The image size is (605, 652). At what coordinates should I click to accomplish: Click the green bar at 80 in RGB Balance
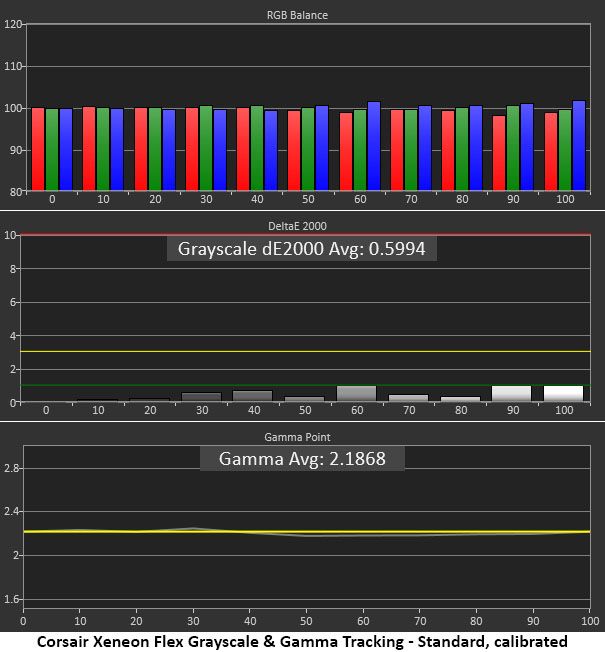pyautogui.click(x=462, y=149)
